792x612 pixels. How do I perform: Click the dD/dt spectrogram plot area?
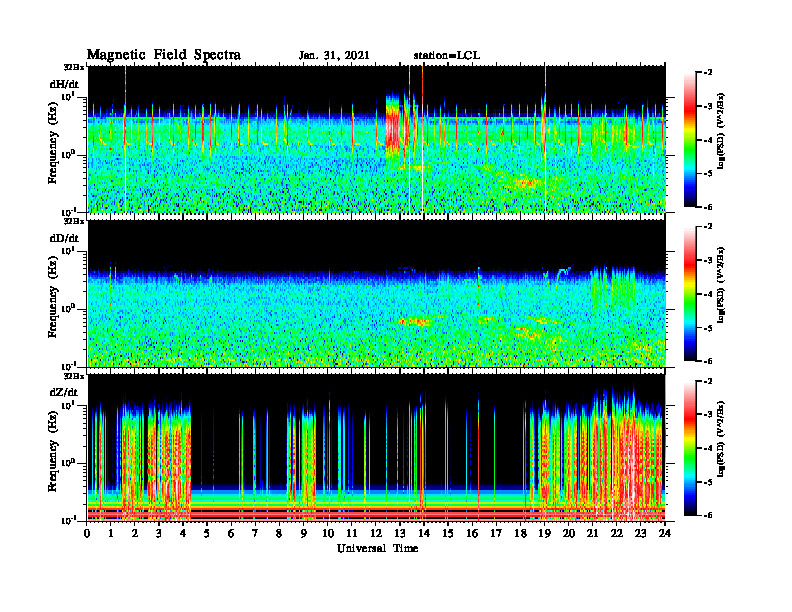click(377, 293)
